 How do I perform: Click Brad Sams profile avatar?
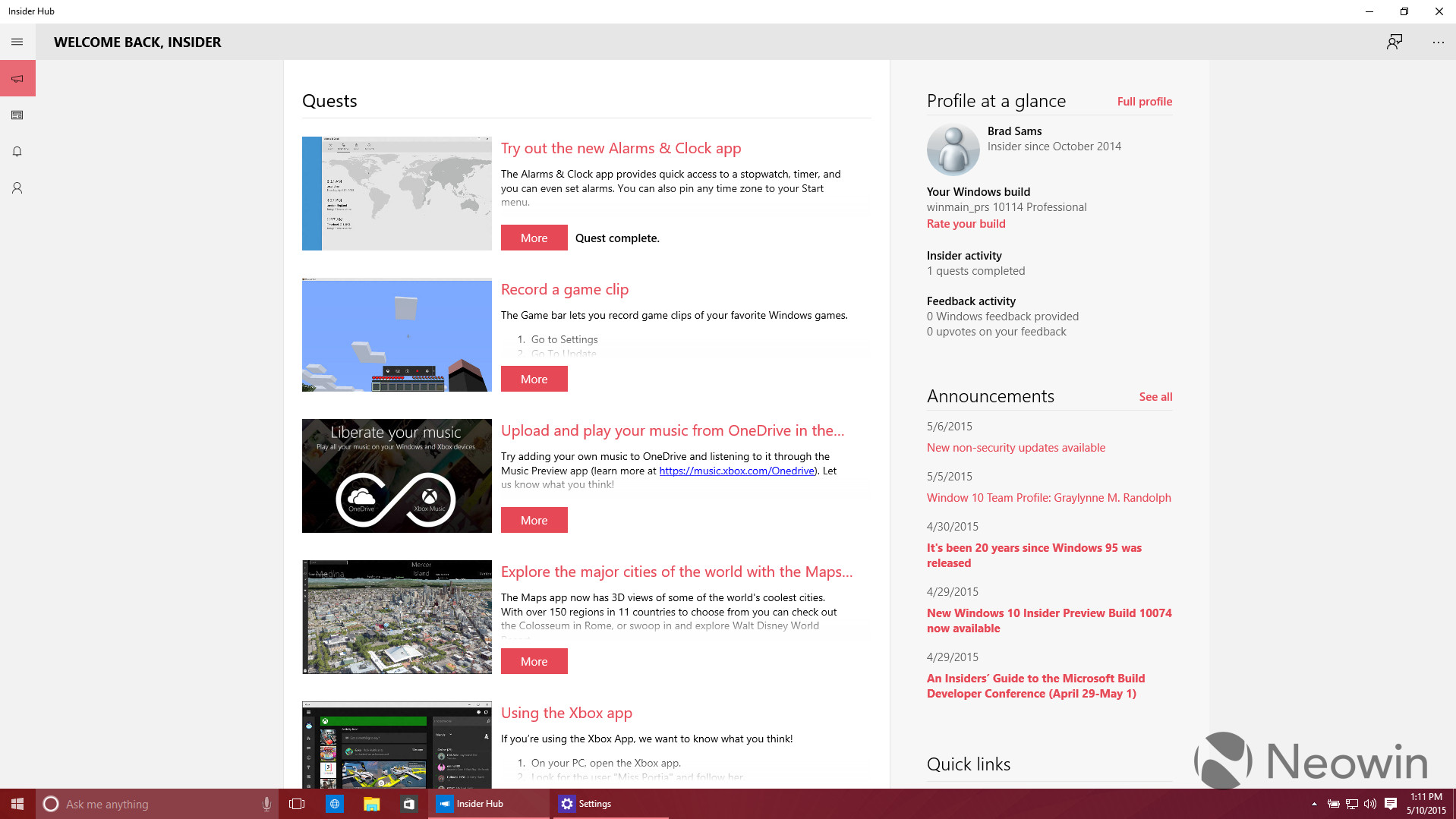pos(953,150)
